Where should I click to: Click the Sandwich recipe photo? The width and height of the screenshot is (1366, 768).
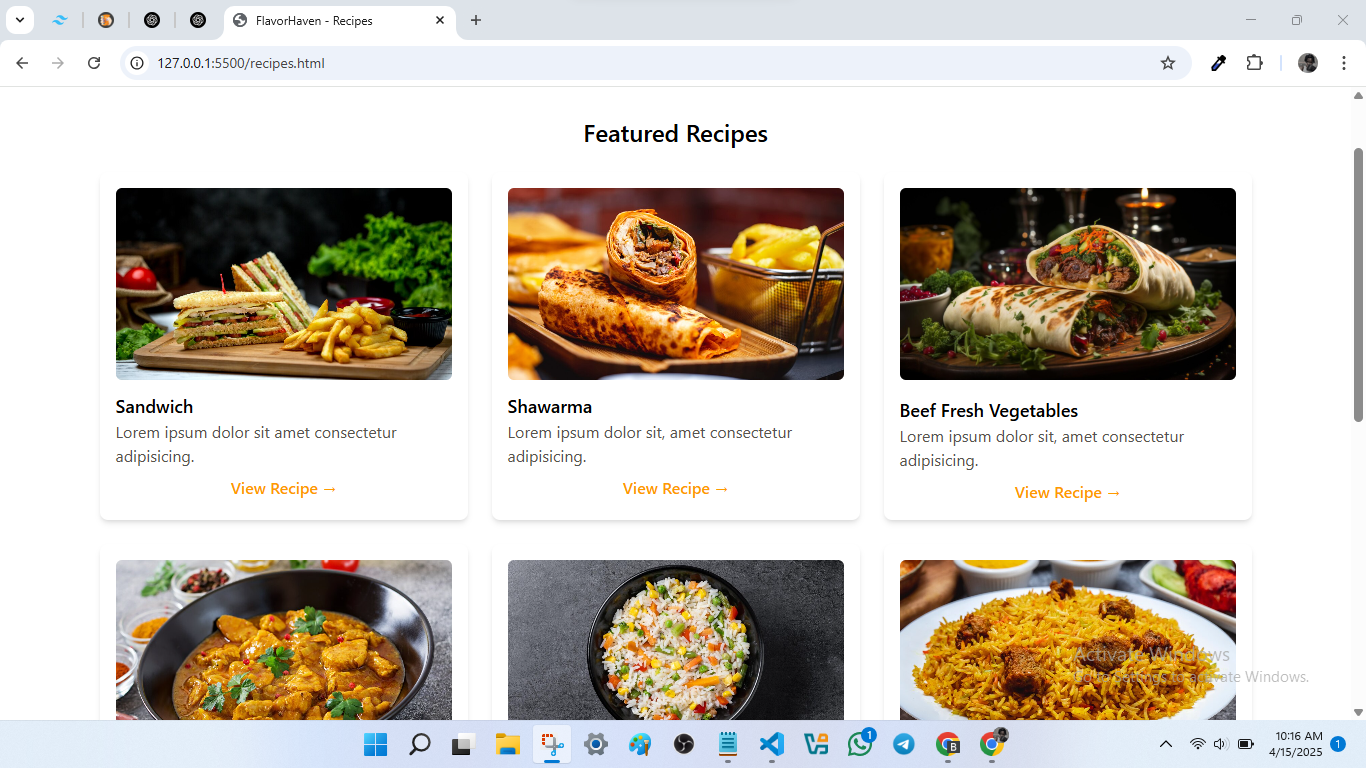click(x=284, y=284)
